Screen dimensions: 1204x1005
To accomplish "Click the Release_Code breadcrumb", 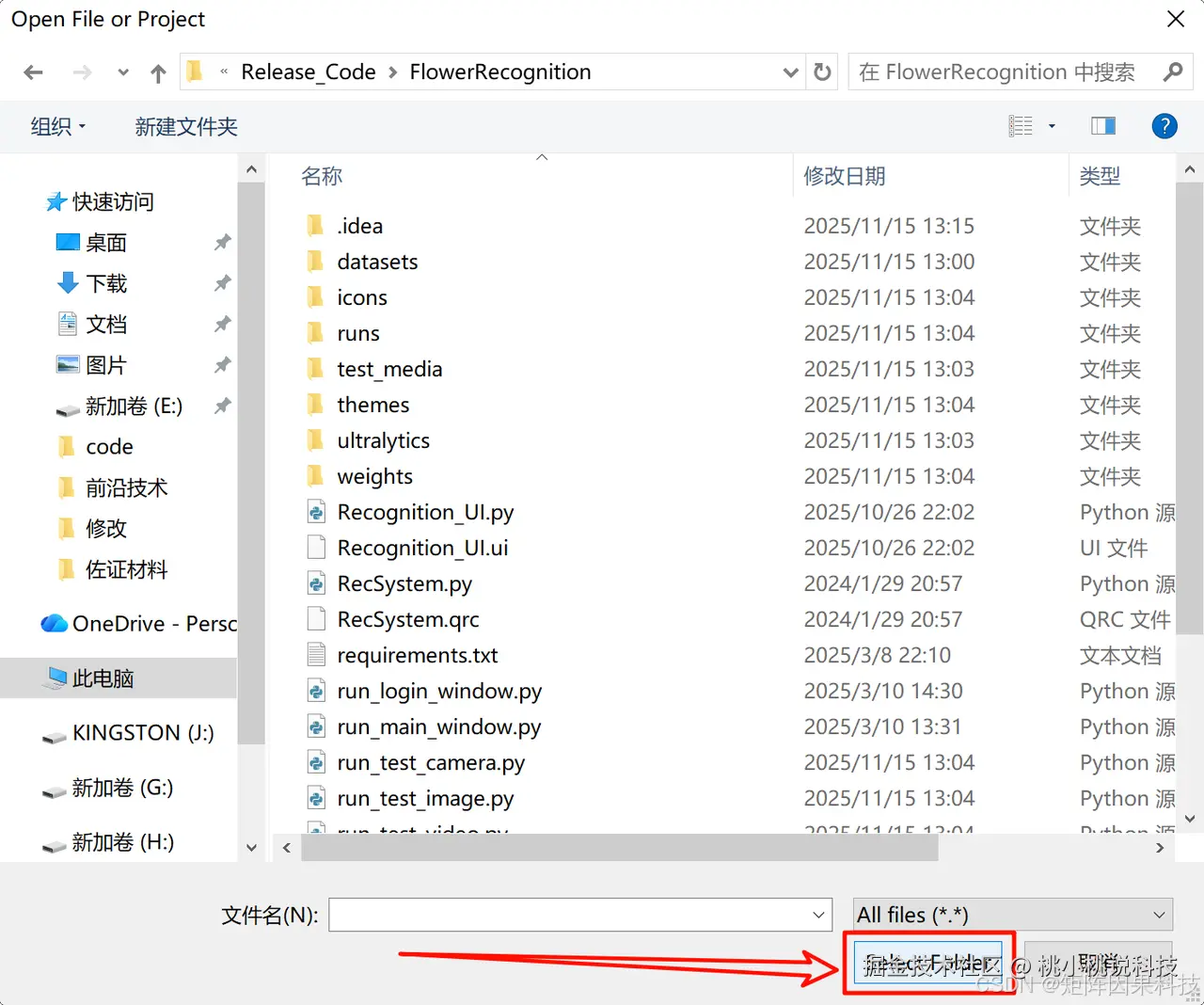I will pos(309,72).
